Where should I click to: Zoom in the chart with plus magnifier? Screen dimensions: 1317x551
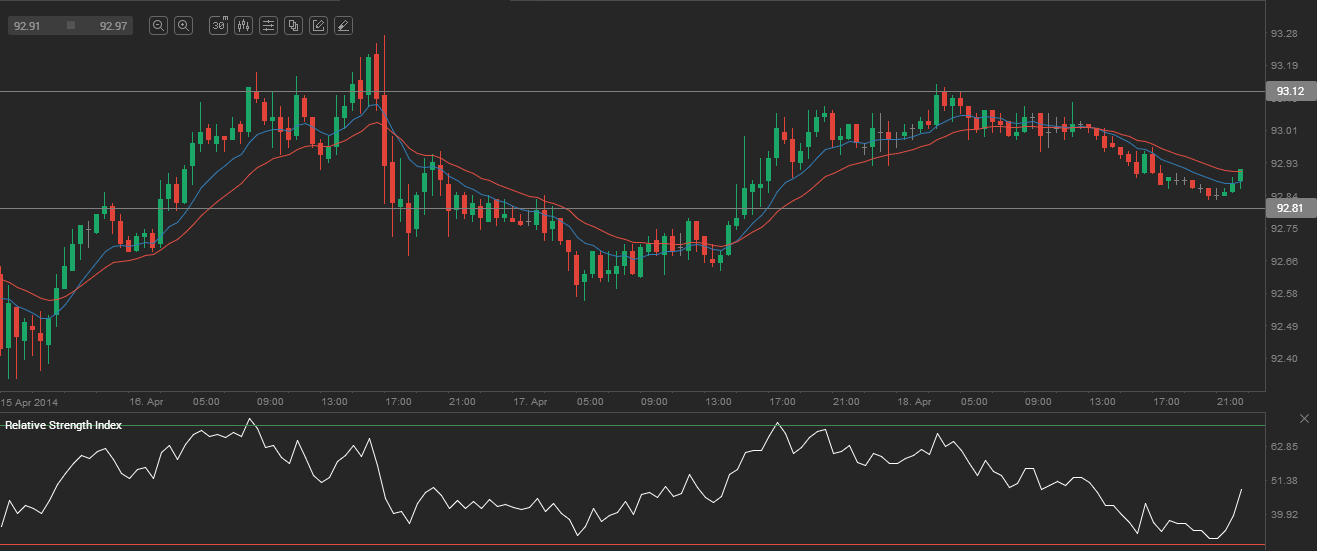tap(184, 26)
